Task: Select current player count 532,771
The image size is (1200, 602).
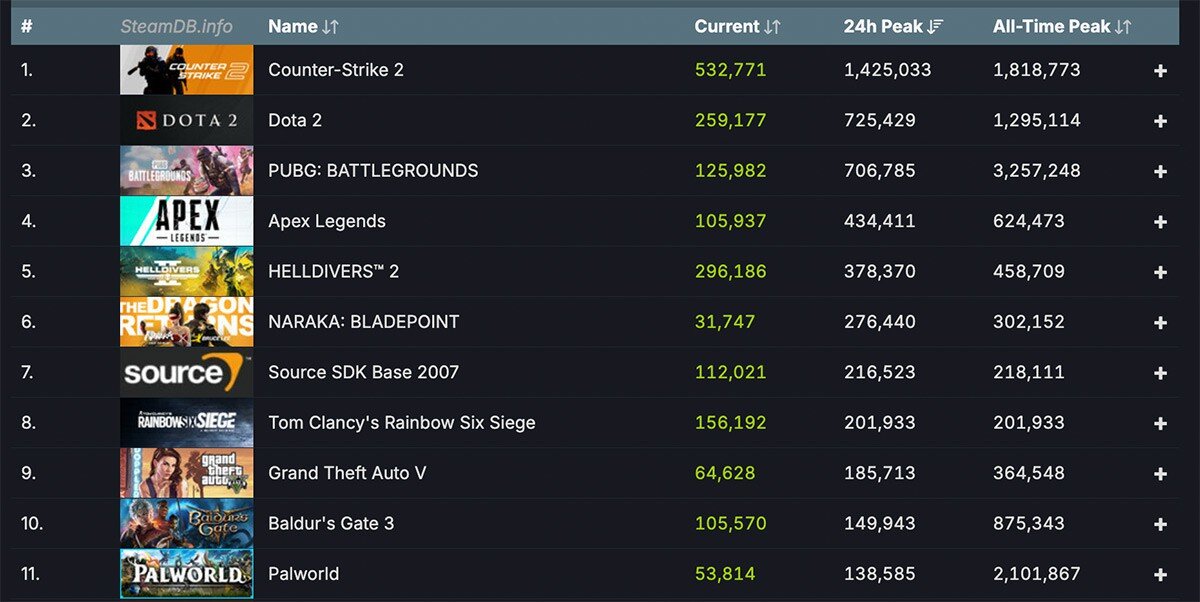Action: coord(731,70)
